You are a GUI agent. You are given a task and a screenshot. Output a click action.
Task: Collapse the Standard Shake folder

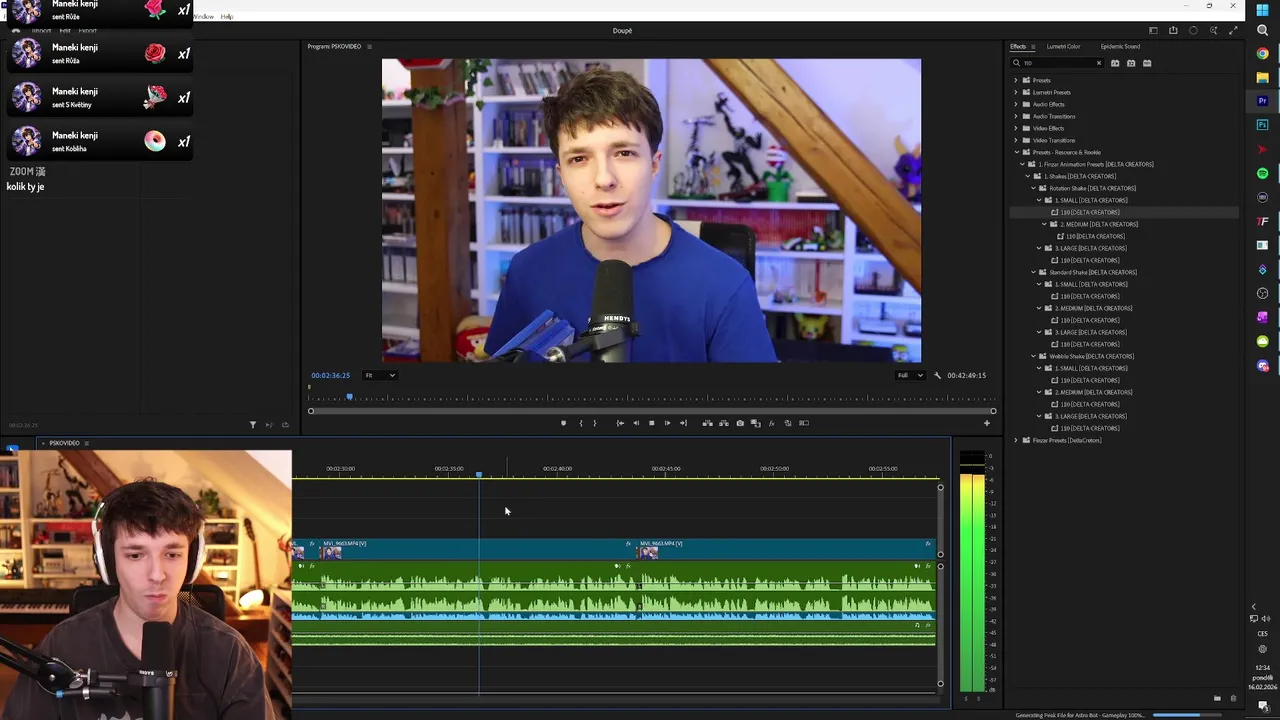(1034, 272)
